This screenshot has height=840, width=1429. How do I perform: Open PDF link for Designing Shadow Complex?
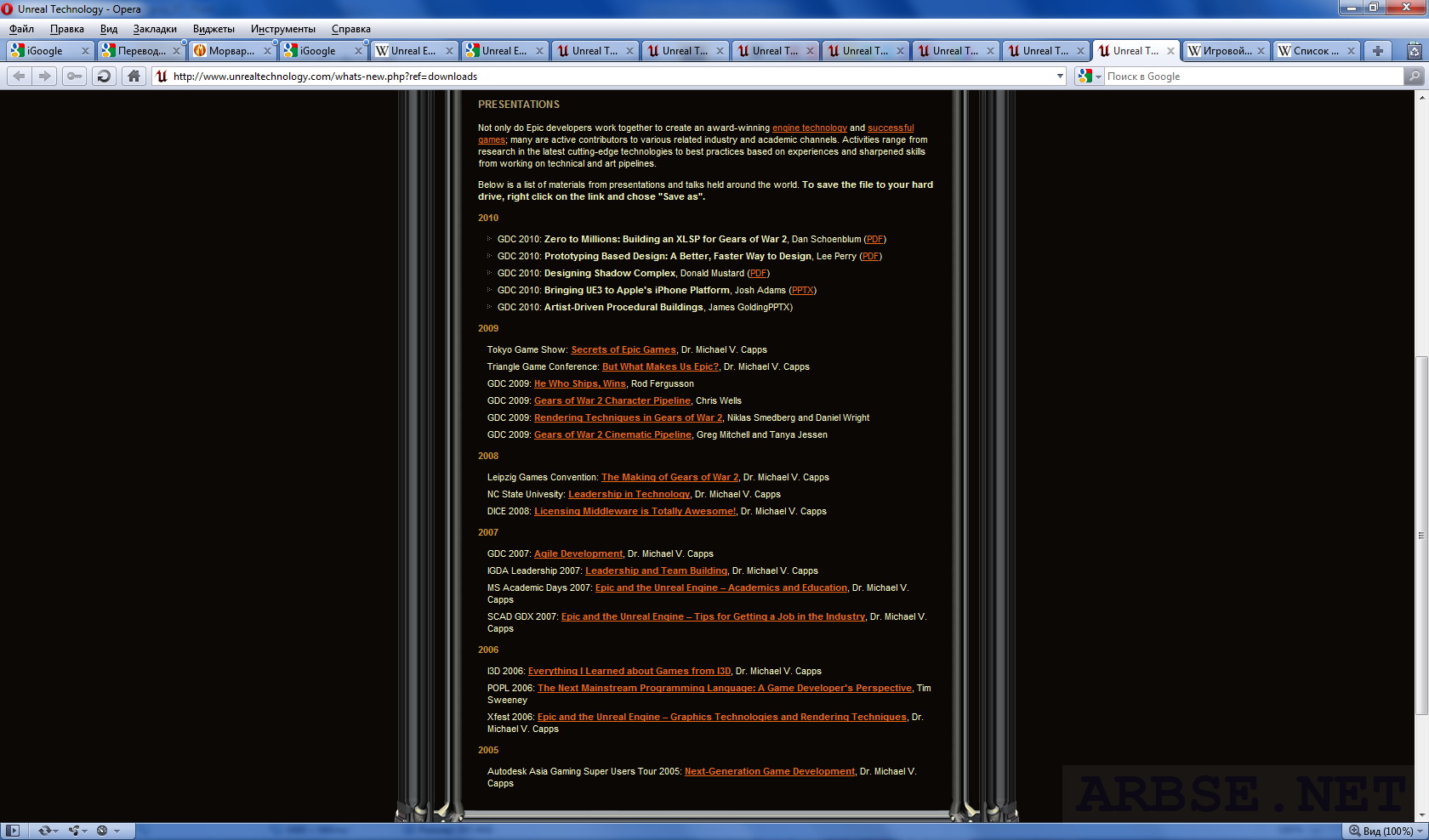click(758, 273)
